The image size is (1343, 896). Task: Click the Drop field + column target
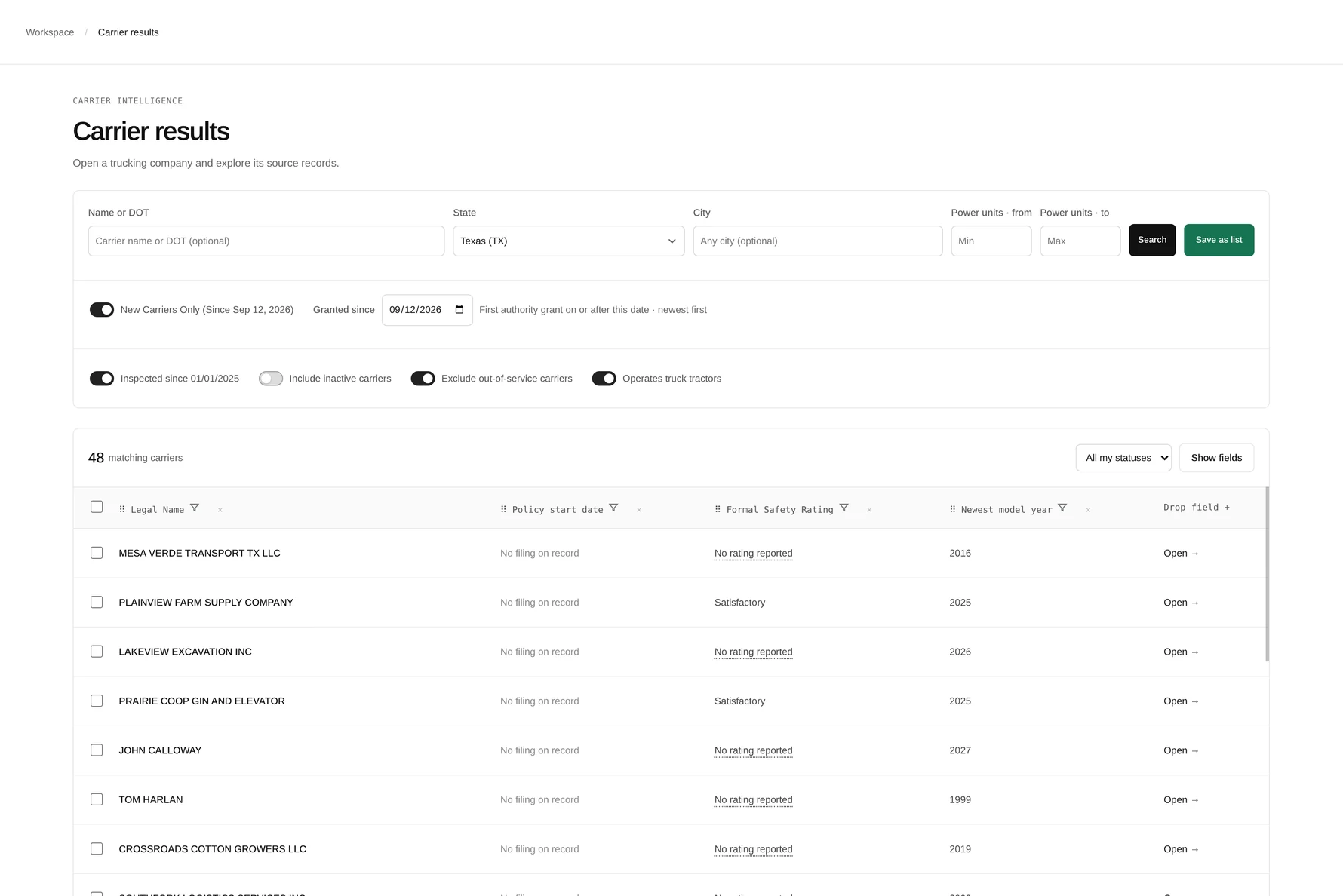[1197, 508]
